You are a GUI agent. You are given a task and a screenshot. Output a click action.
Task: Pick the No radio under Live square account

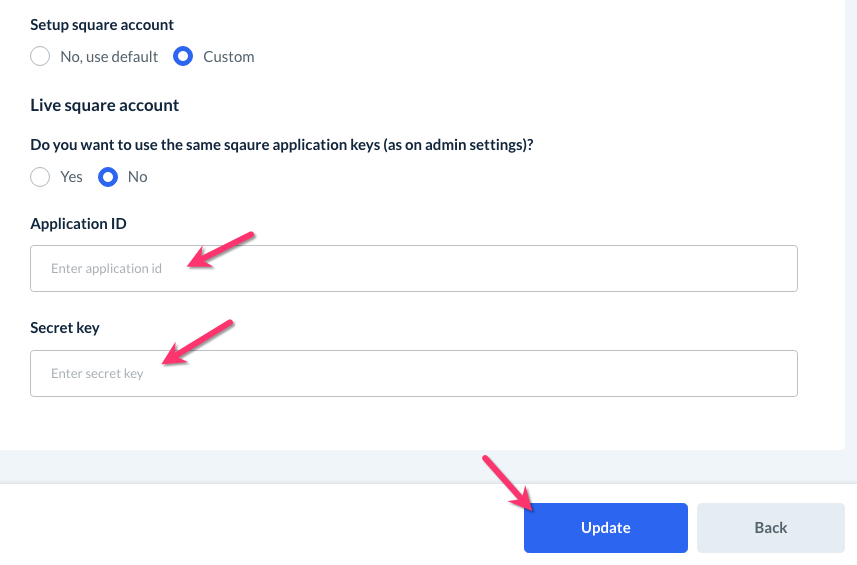[x=107, y=177]
